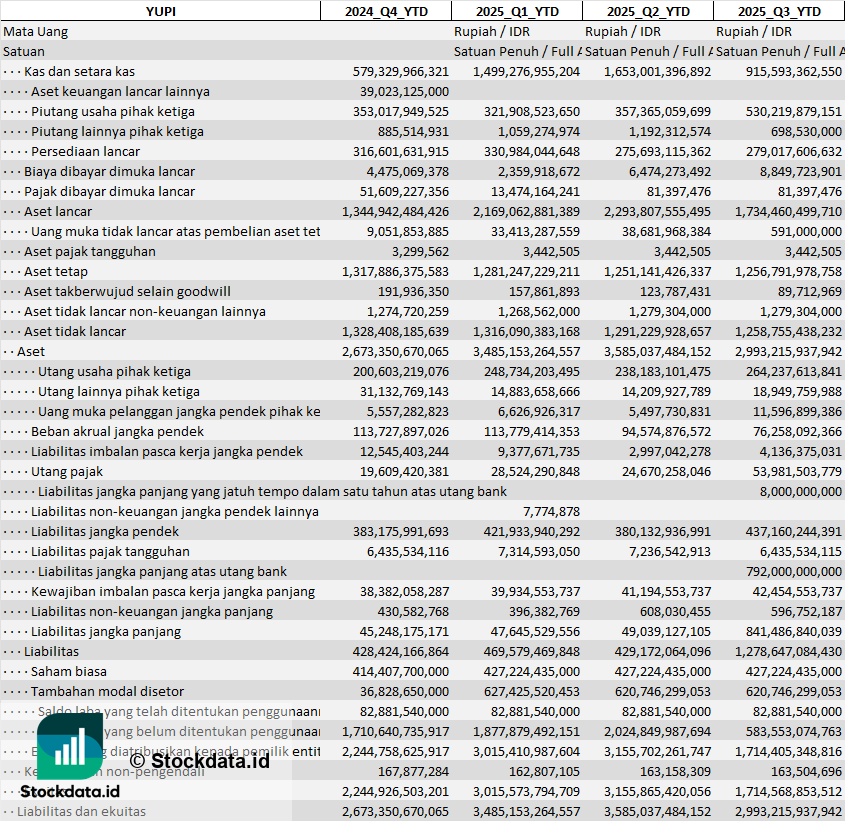Click the 2025_Q2_YTD column header
Image resolution: width=845 pixels, height=821 pixels.
(x=647, y=11)
